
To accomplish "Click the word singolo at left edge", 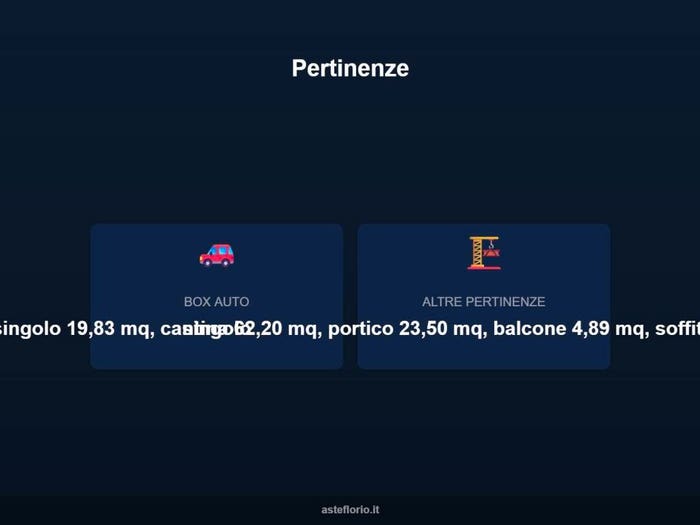I will 30,329.
